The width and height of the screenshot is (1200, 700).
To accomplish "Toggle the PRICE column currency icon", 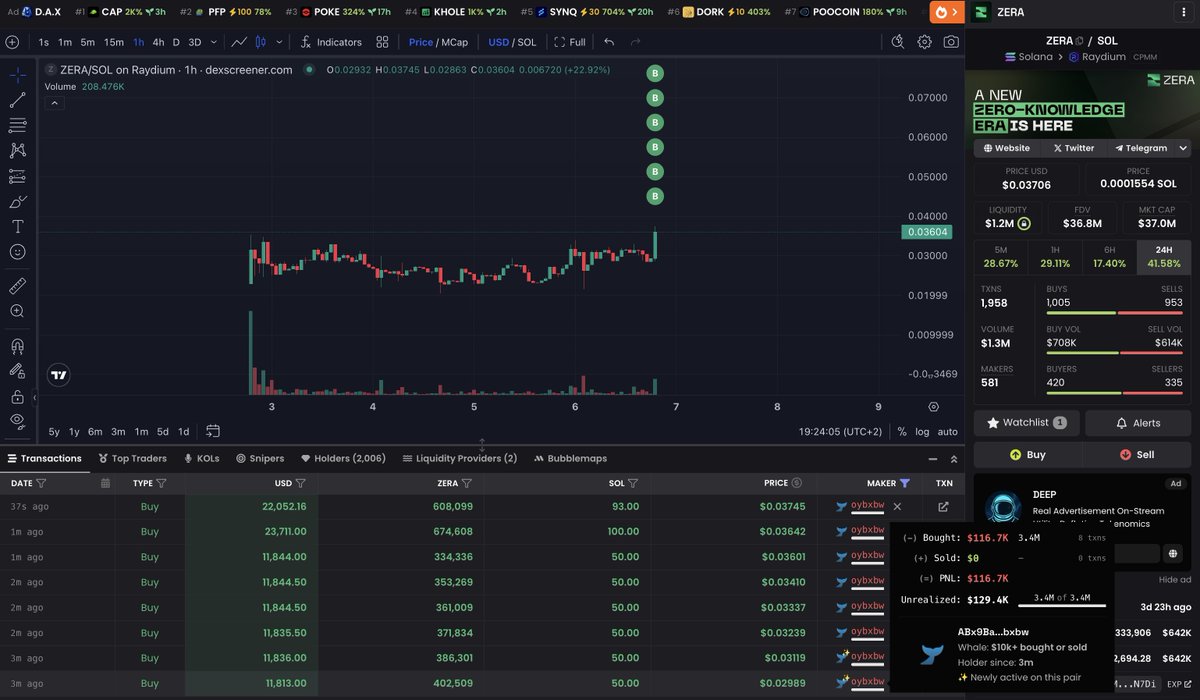I will 797,483.
